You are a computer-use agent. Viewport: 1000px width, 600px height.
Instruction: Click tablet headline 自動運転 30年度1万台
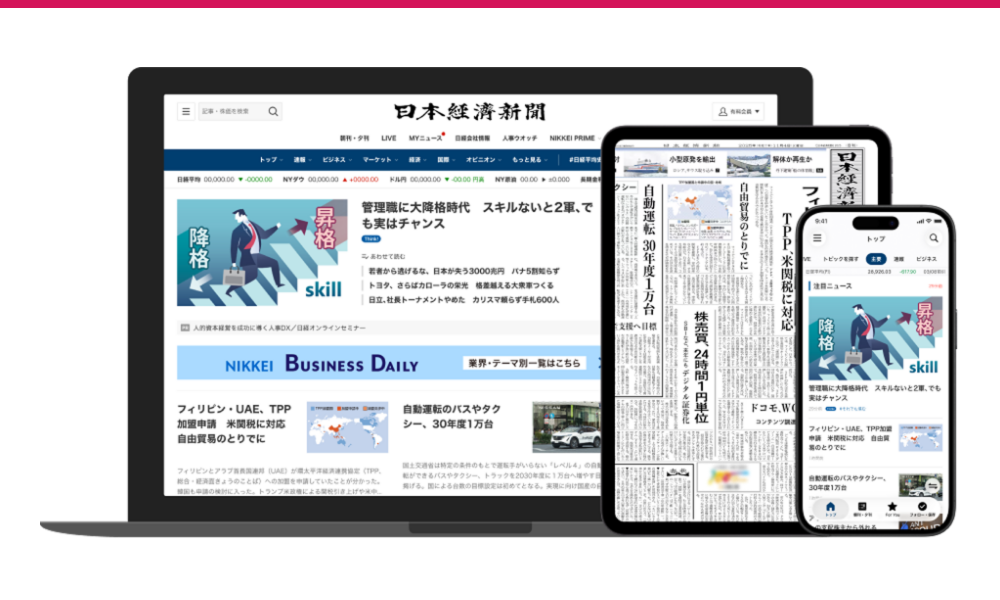pos(649,249)
